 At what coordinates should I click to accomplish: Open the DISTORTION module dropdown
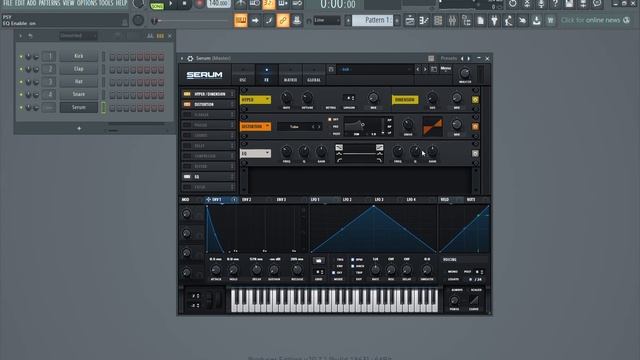(256, 127)
